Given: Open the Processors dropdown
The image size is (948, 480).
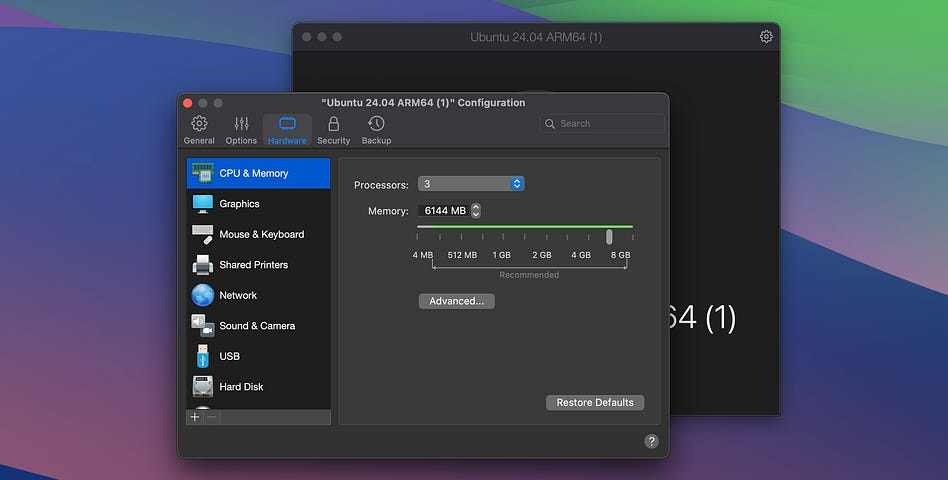Looking at the screenshot, I should 471,184.
